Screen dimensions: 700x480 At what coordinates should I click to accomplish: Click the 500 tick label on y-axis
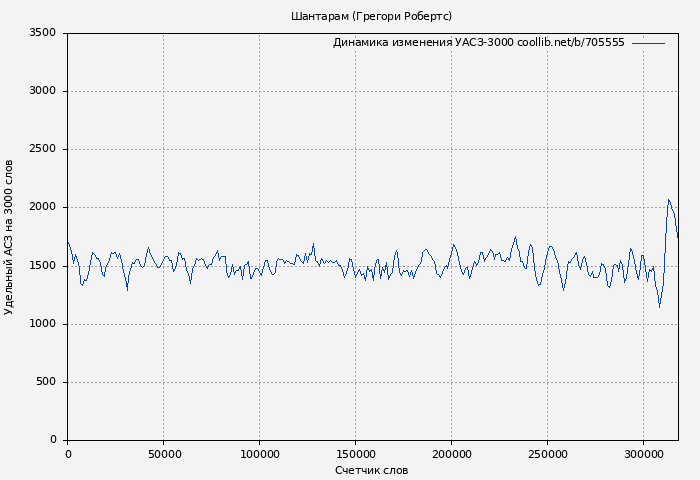click(46, 382)
